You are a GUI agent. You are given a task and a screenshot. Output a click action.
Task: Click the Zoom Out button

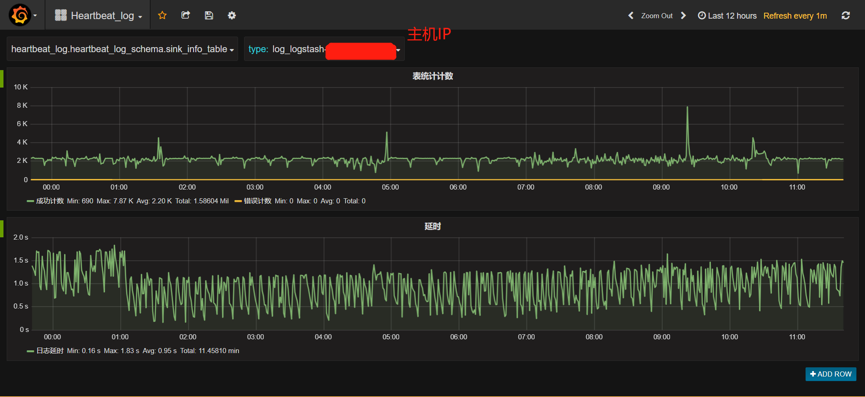[656, 15]
